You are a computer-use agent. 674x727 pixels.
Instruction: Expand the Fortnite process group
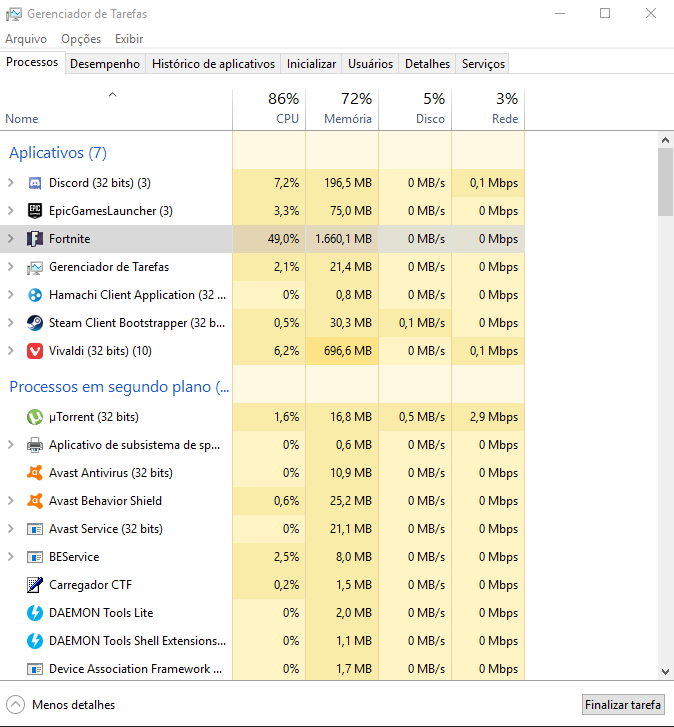point(11,239)
